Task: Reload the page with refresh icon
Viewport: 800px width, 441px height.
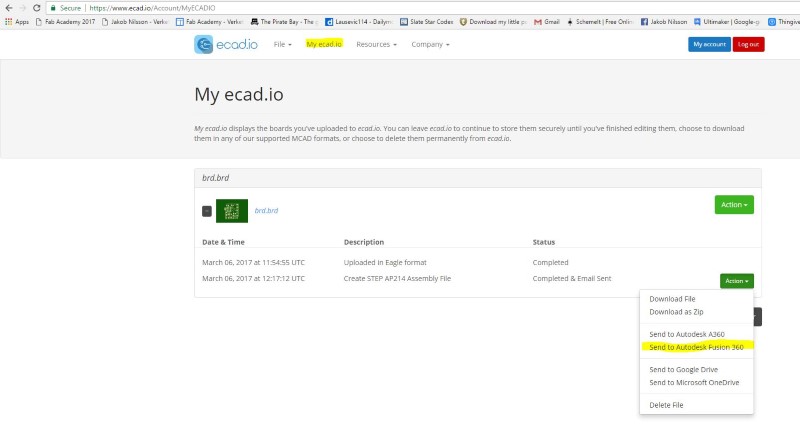Action: pyautogui.click(x=36, y=8)
